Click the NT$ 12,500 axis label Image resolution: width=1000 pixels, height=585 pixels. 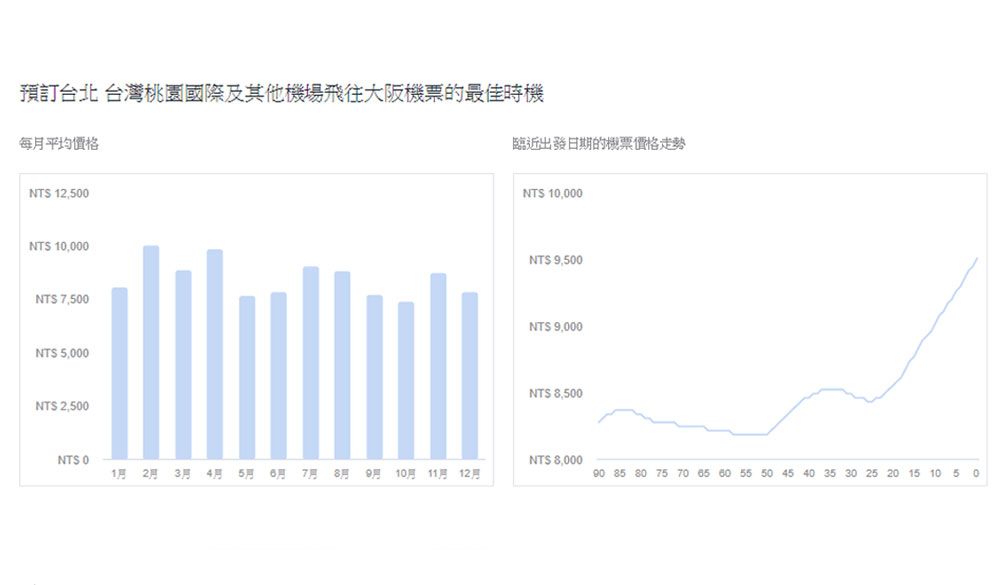coord(59,193)
